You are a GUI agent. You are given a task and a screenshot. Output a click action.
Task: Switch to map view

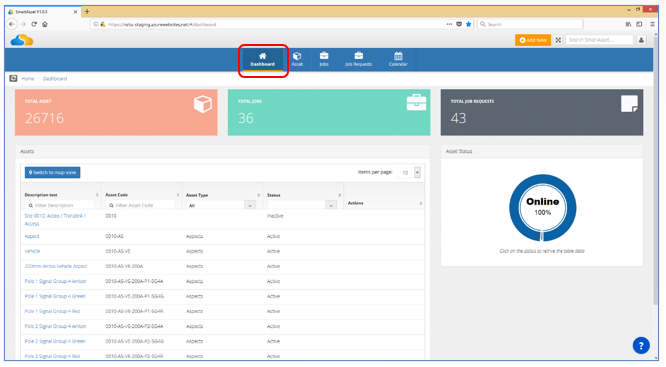[52, 172]
